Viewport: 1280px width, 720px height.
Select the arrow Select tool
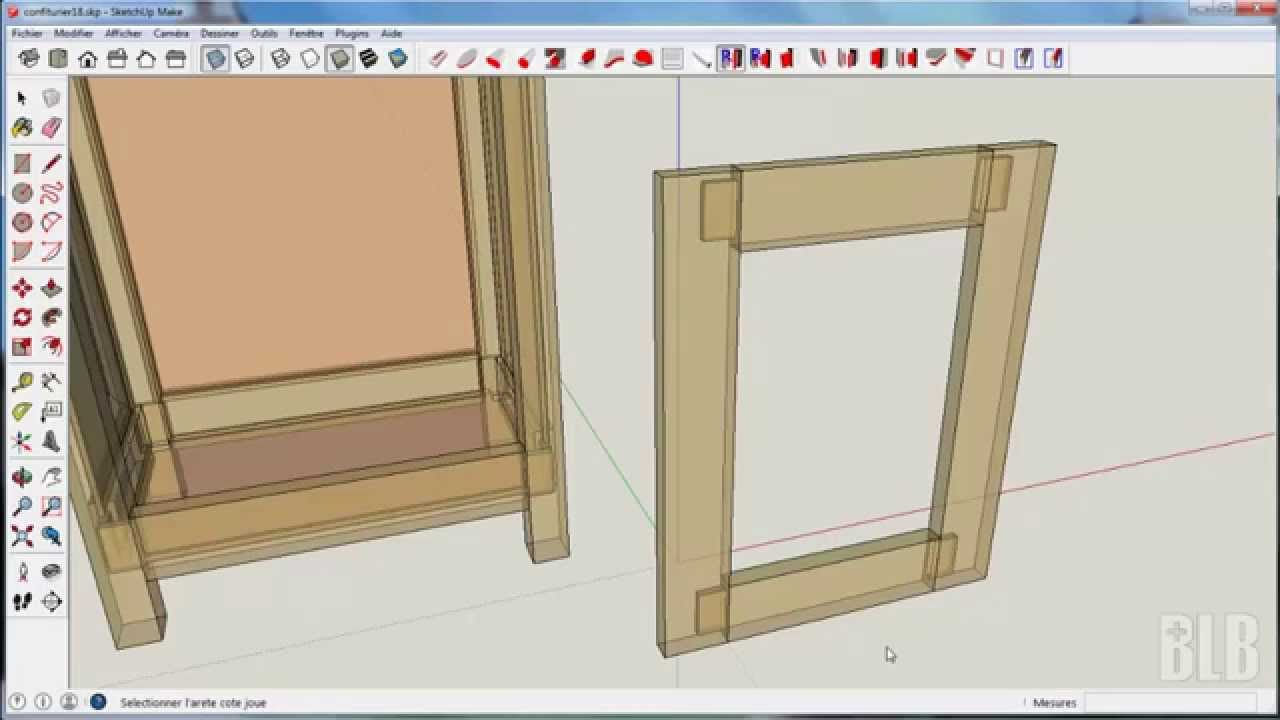(x=22, y=98)
